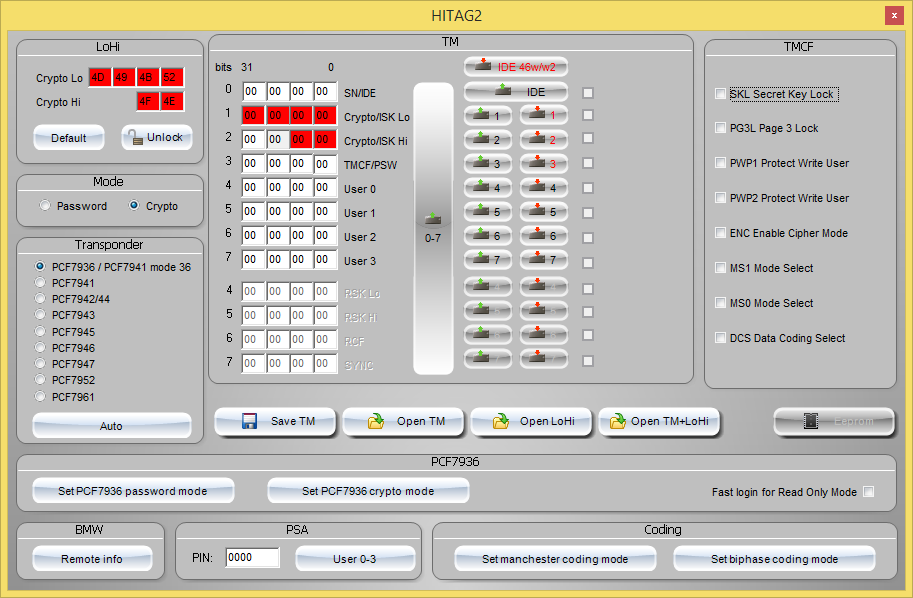Click the Default button in LoHi
Viewport: 913px width, 598px height.
point(69,137)
